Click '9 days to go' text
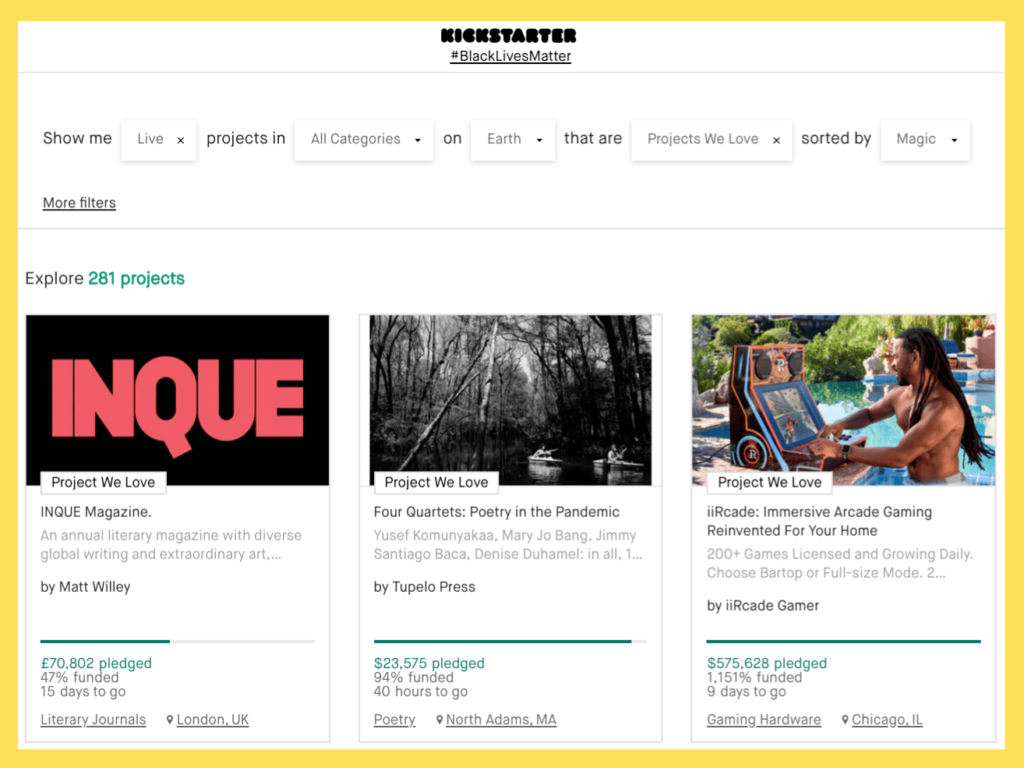Image resolution: width=1024 pixels, height=768 pixels. click(746, 692)
